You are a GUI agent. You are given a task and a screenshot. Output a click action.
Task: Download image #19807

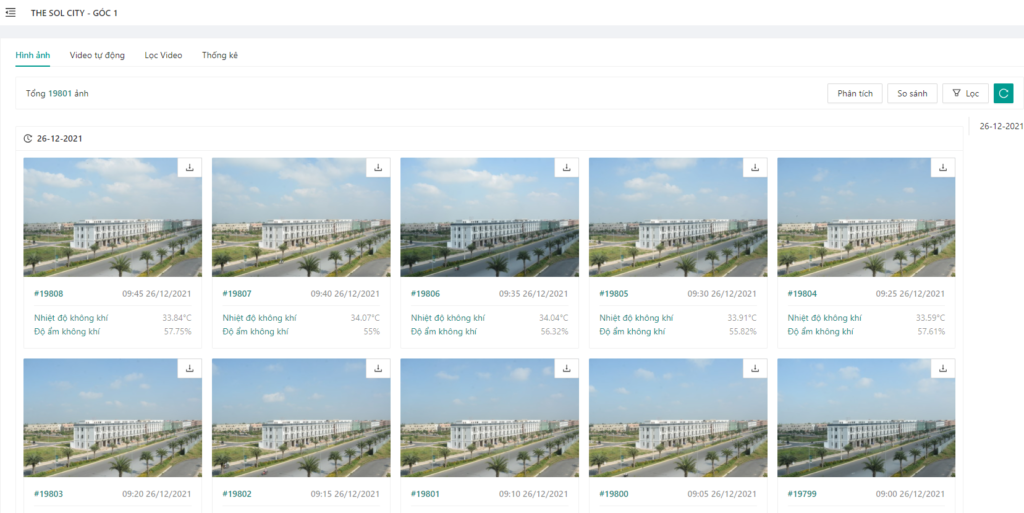pyautogui.click(x=378, y=168)
